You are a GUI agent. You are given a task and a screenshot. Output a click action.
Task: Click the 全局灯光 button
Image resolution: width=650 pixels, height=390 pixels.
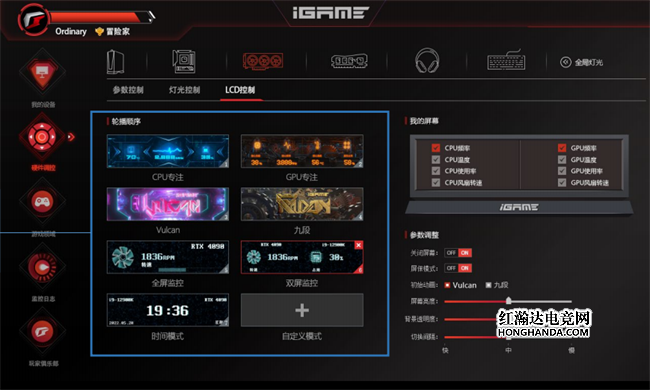pos(582,62)
